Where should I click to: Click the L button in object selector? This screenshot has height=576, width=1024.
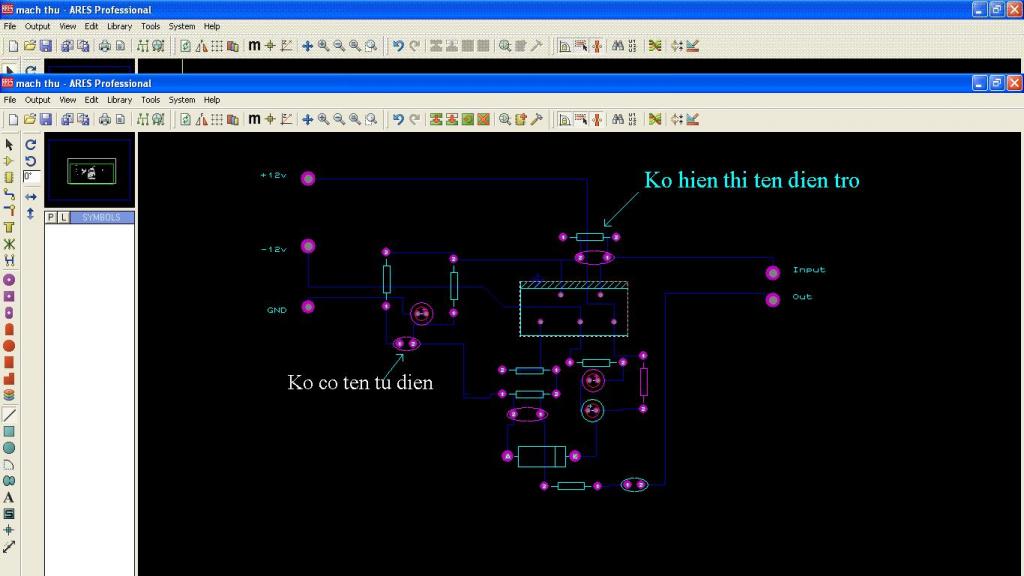tap(63, 217)
